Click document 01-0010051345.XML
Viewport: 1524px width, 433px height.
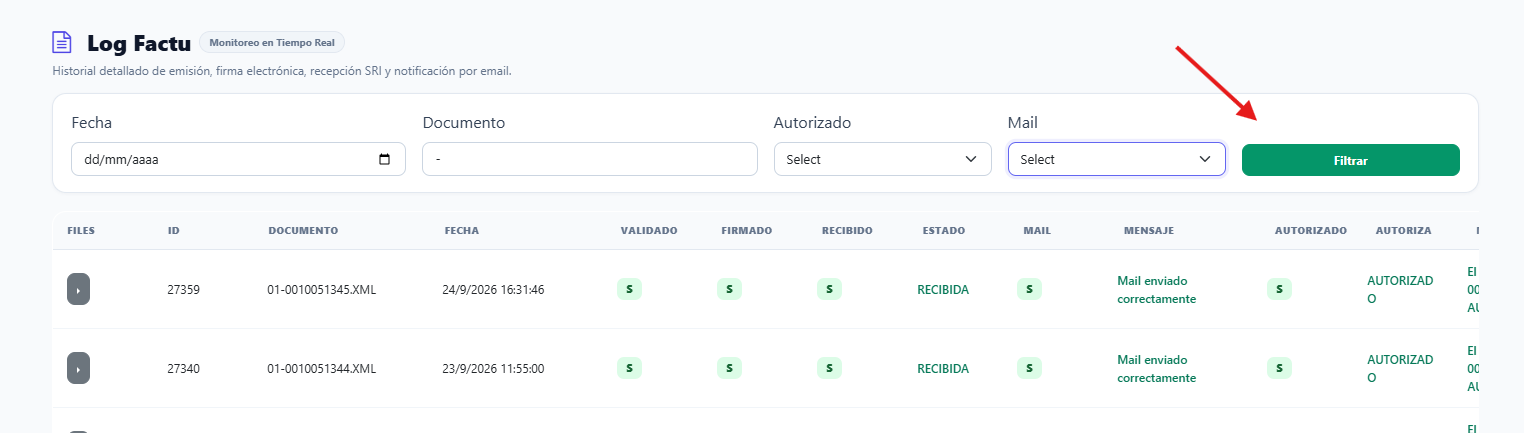tap(321, 289)
